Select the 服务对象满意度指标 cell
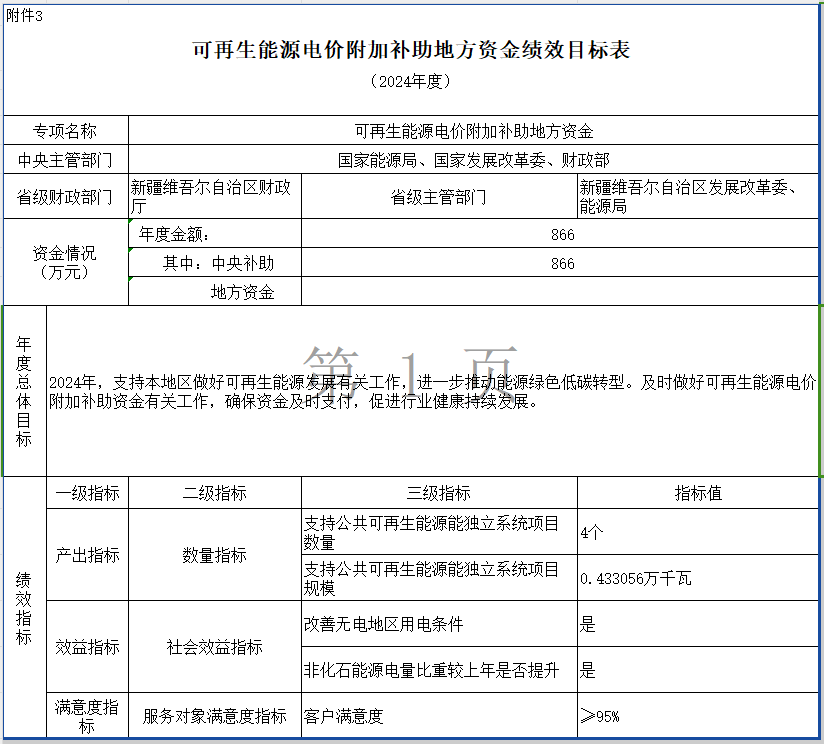 pyautogui.click(x=214, y=716)
